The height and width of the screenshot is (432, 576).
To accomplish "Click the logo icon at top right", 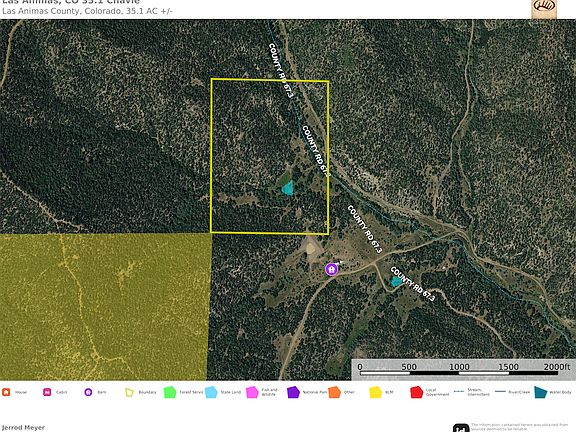I will pyautogui.click(x=544, y=8).
